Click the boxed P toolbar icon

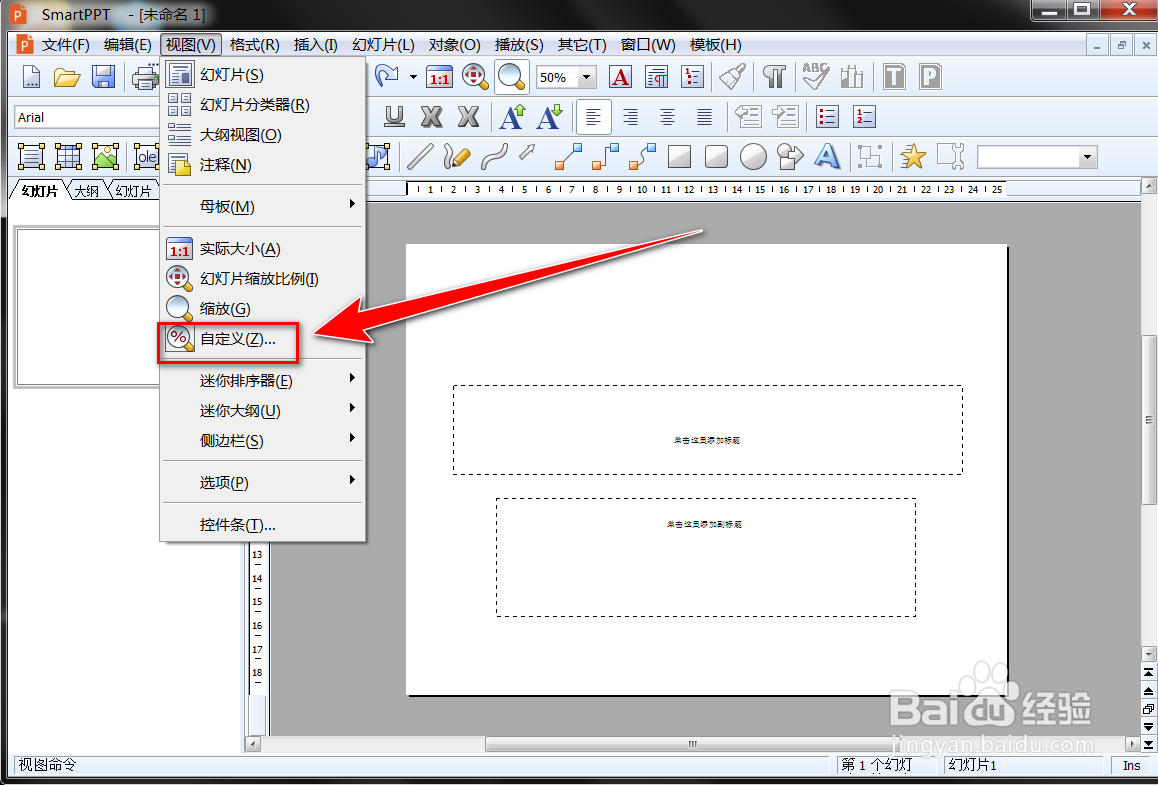tap(930, 77)
